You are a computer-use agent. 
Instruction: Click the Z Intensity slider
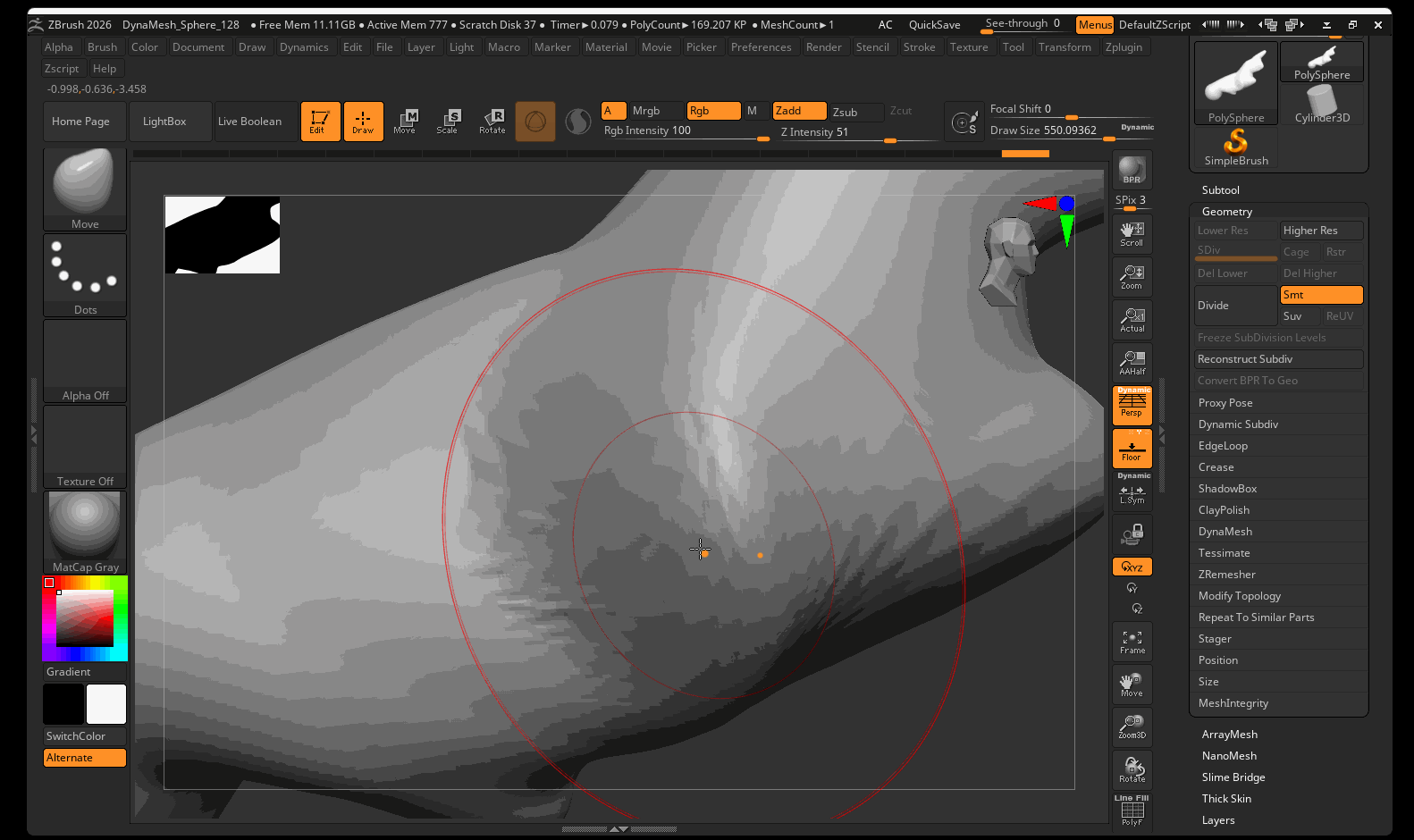[836, 132]
